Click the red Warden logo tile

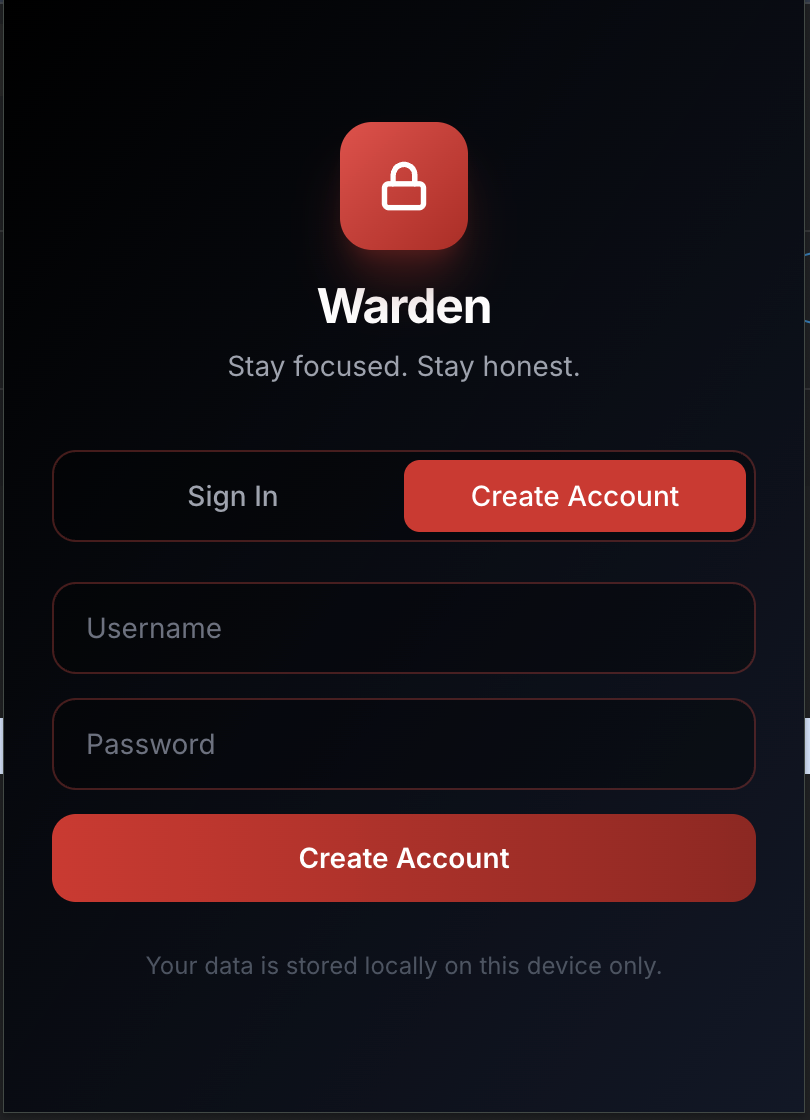coord(404,186)
